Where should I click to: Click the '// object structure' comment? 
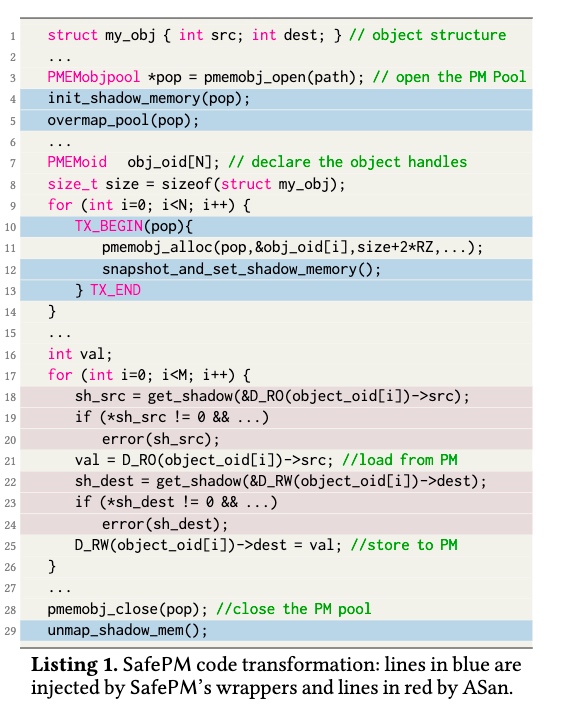tap(428, 35)
